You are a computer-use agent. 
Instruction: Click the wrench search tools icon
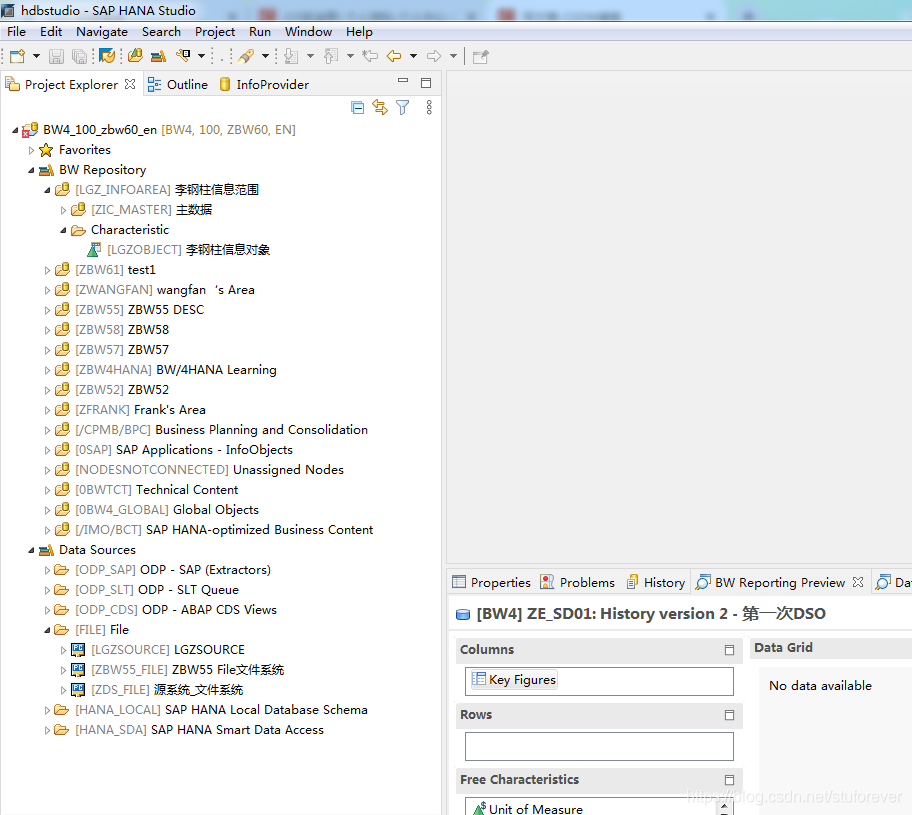(x=184, y=56)
